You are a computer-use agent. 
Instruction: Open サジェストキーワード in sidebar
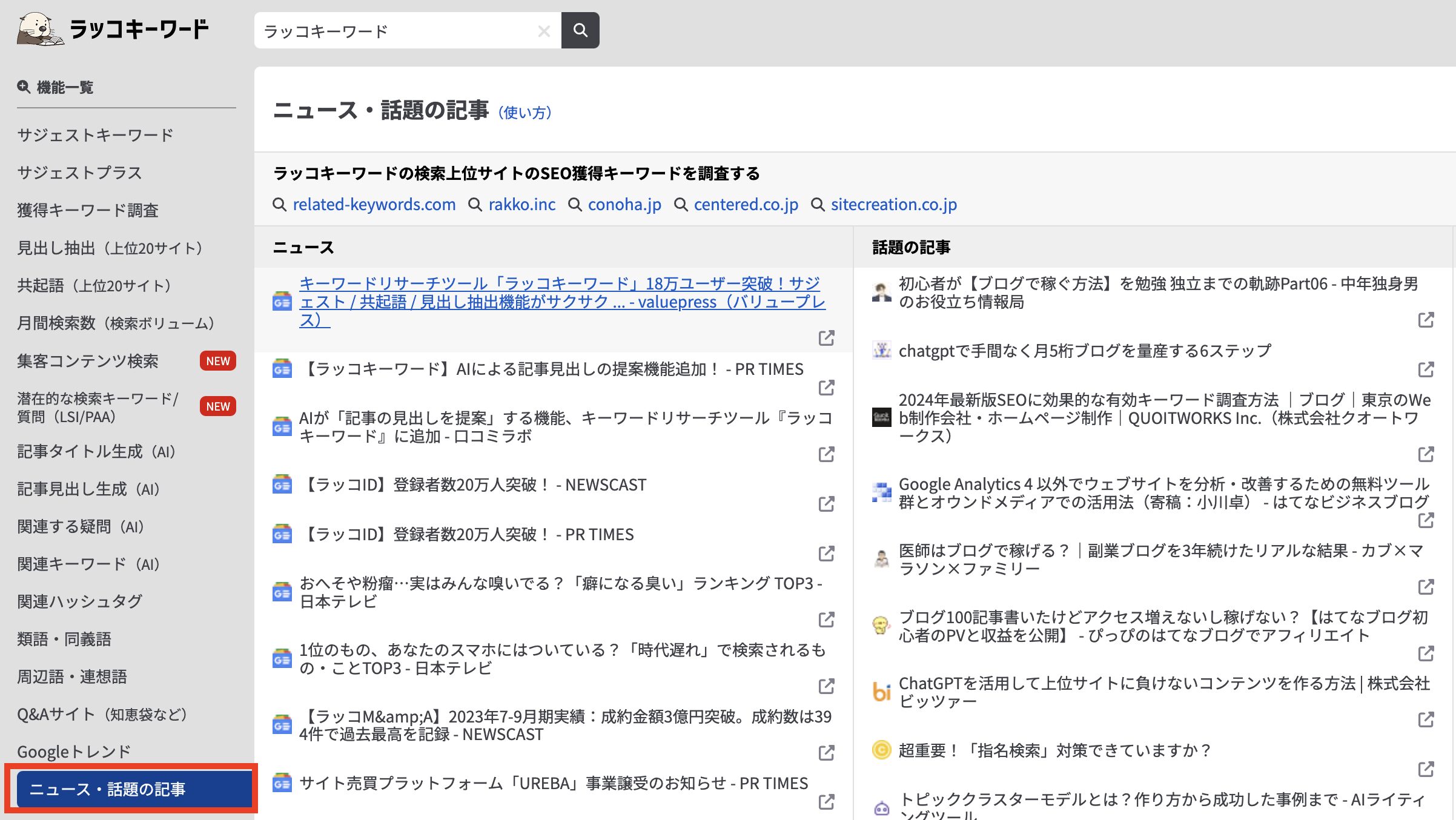(x=95, y=135)
